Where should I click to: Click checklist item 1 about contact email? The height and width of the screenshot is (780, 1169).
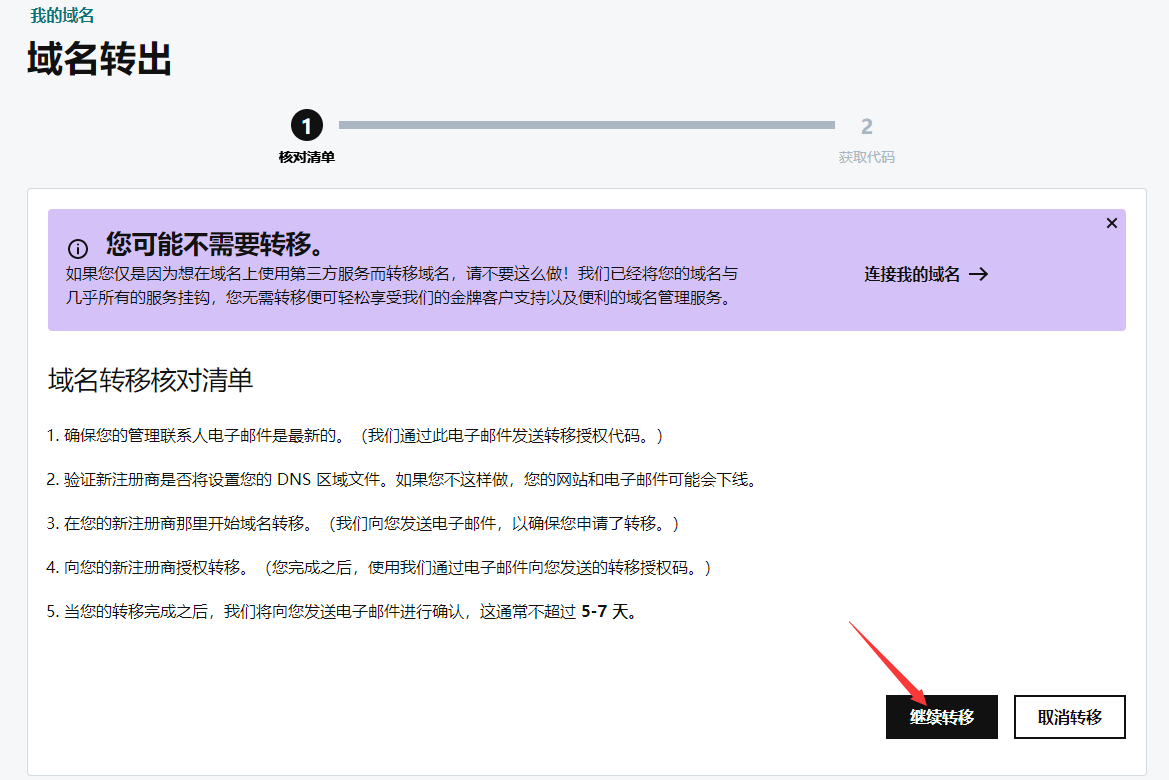(355, 436)
